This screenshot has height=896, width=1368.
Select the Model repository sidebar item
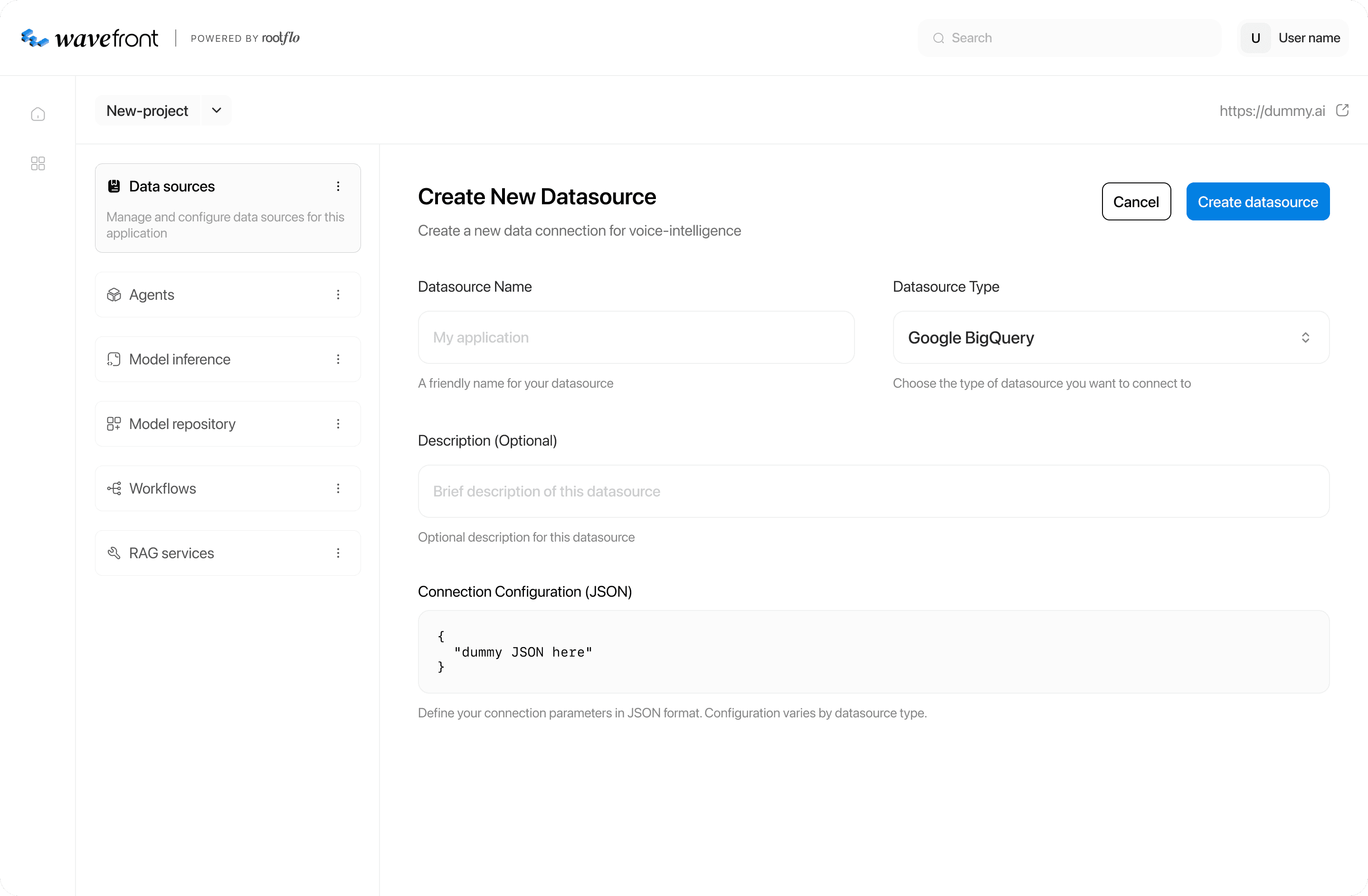(182, 424)
